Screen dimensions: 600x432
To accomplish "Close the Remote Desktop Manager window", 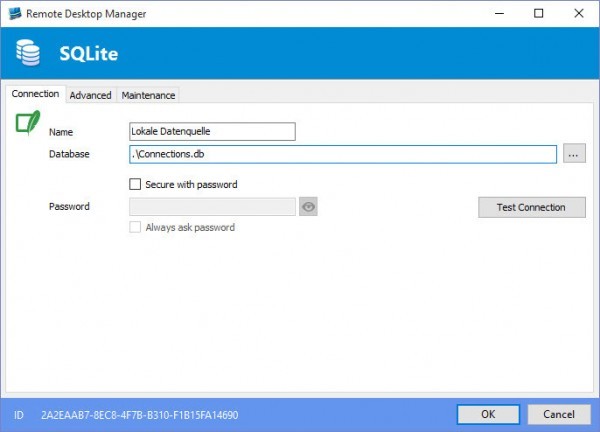I will [x=579, y=13].
